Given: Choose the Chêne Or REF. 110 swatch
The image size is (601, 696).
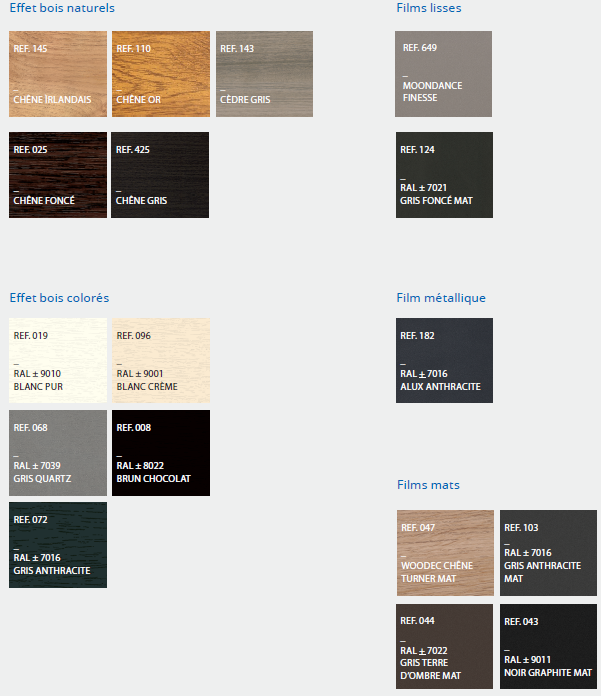Looking at the screenshot, I should tap(160, 74).
